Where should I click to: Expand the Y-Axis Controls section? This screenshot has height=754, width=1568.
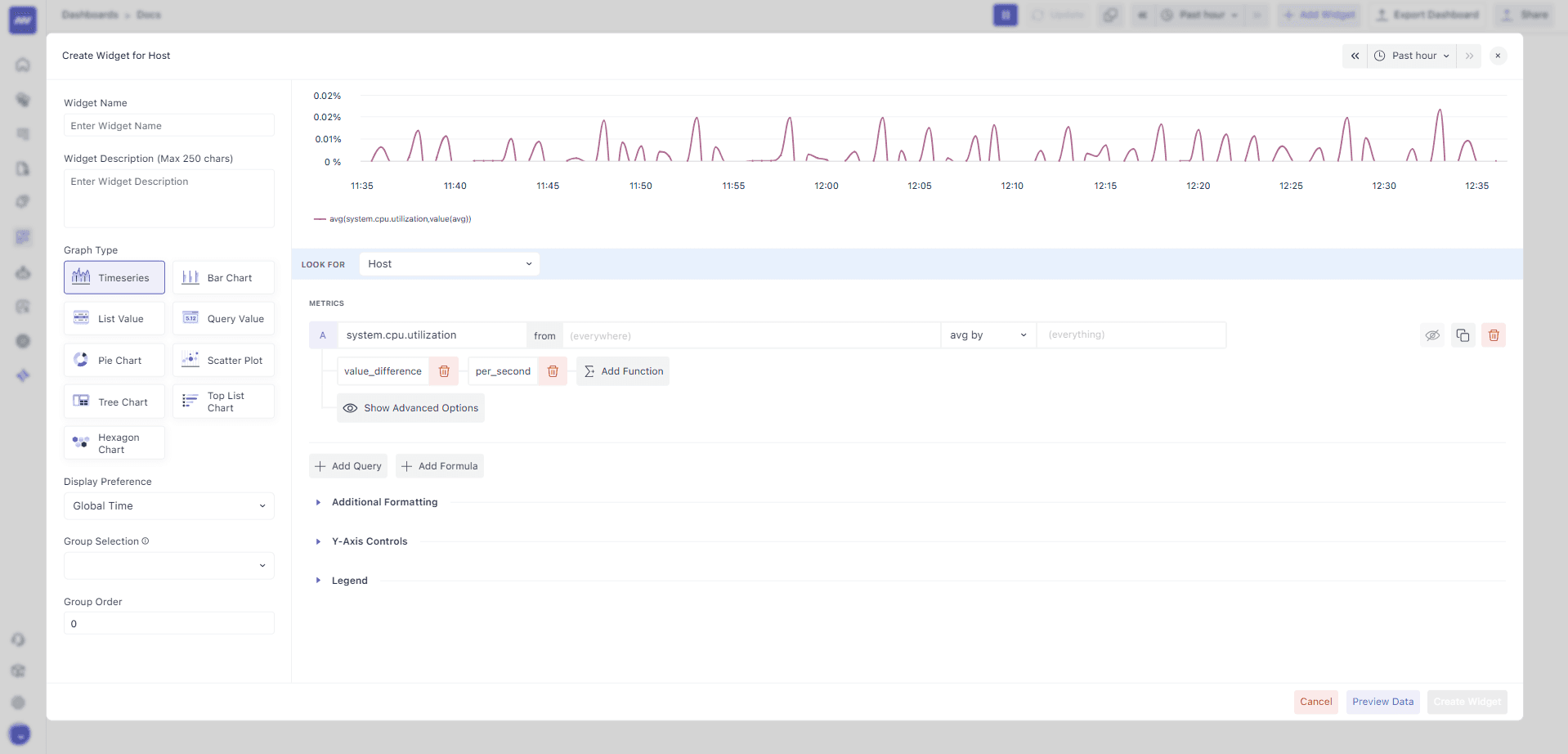[x=369, y=541]
